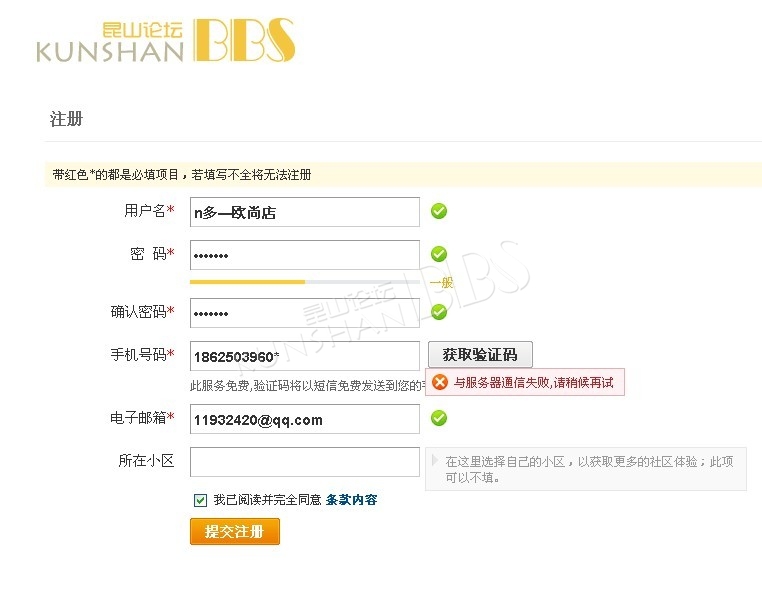
Task: Click the small arrow in community hint box
Action: point(434,460)
